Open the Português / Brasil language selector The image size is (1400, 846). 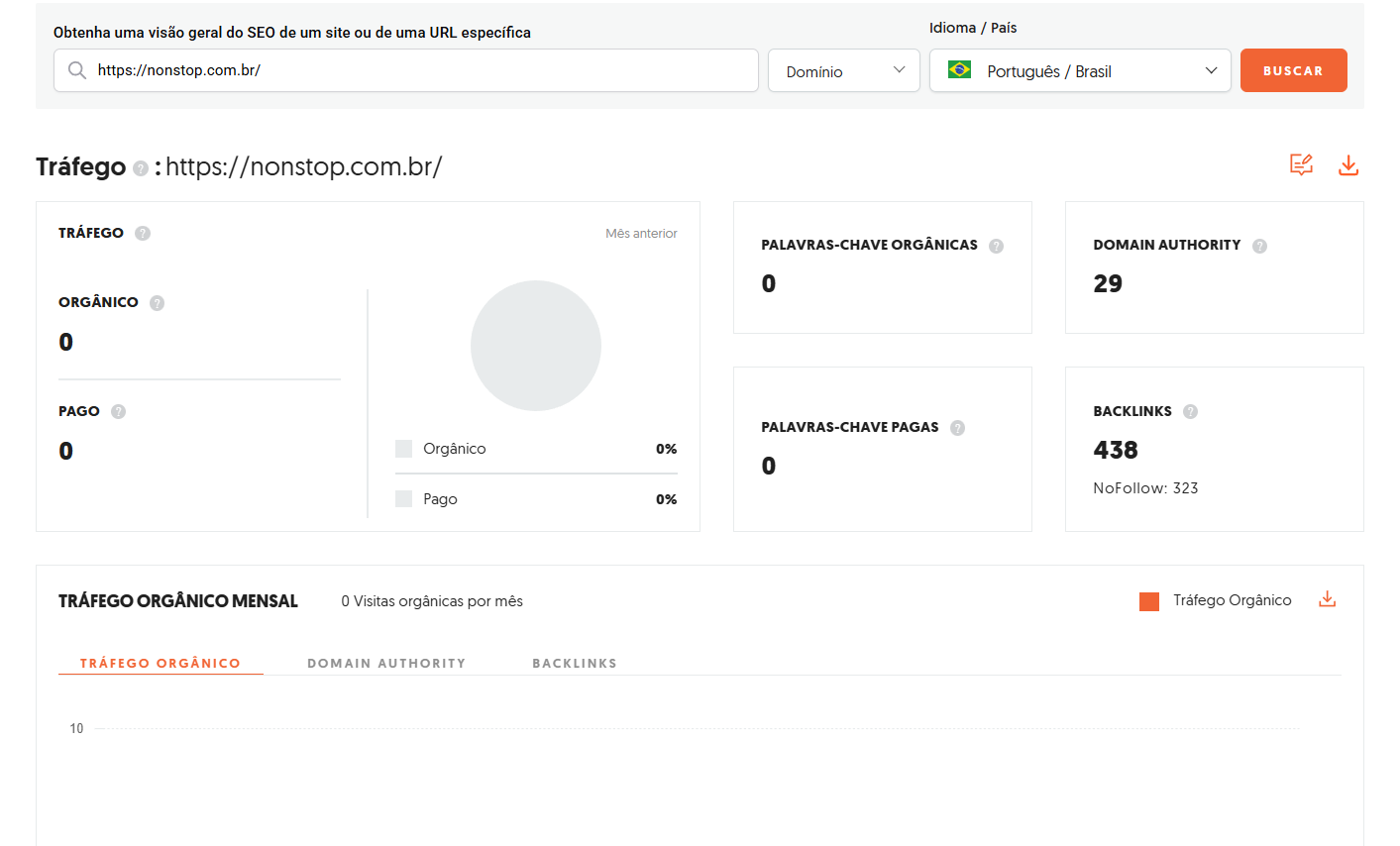[1079, 71]
